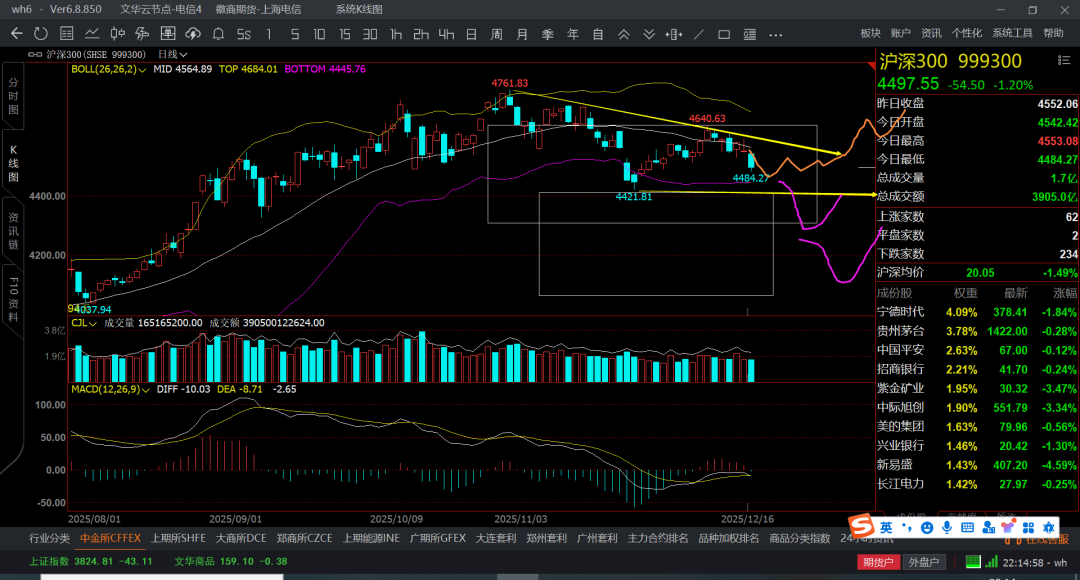Select the 年 yearly period
The image size is (1080, 580).
(x=572, y=34)
